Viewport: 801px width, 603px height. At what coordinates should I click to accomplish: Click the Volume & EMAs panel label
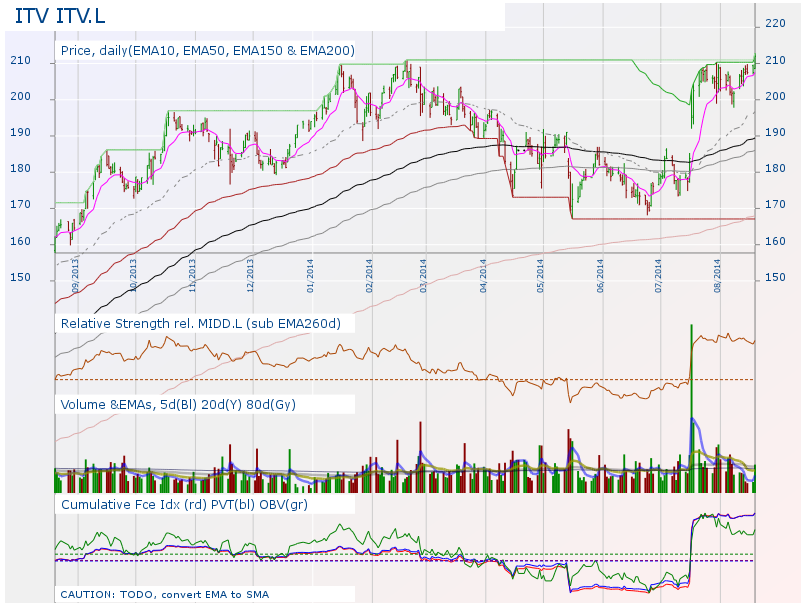click(x=178, y=405)
